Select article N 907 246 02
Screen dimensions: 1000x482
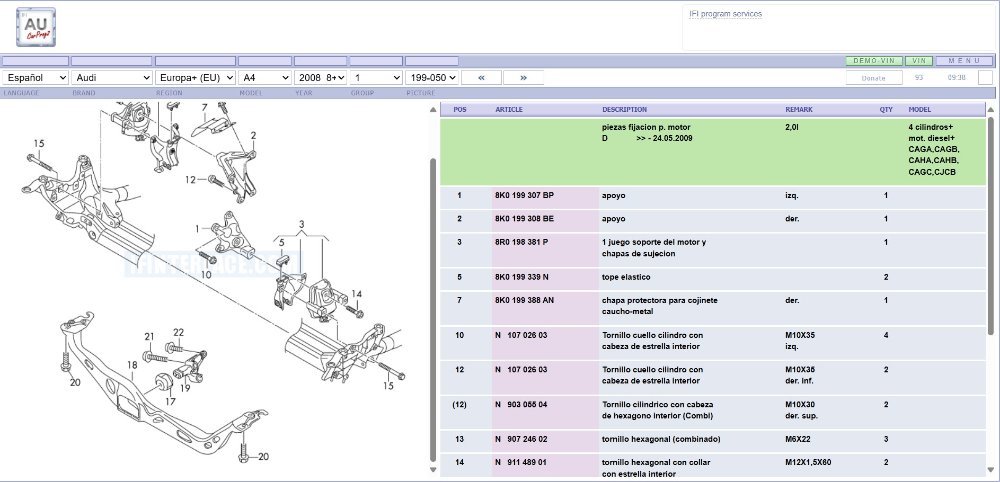pos(521,439)
